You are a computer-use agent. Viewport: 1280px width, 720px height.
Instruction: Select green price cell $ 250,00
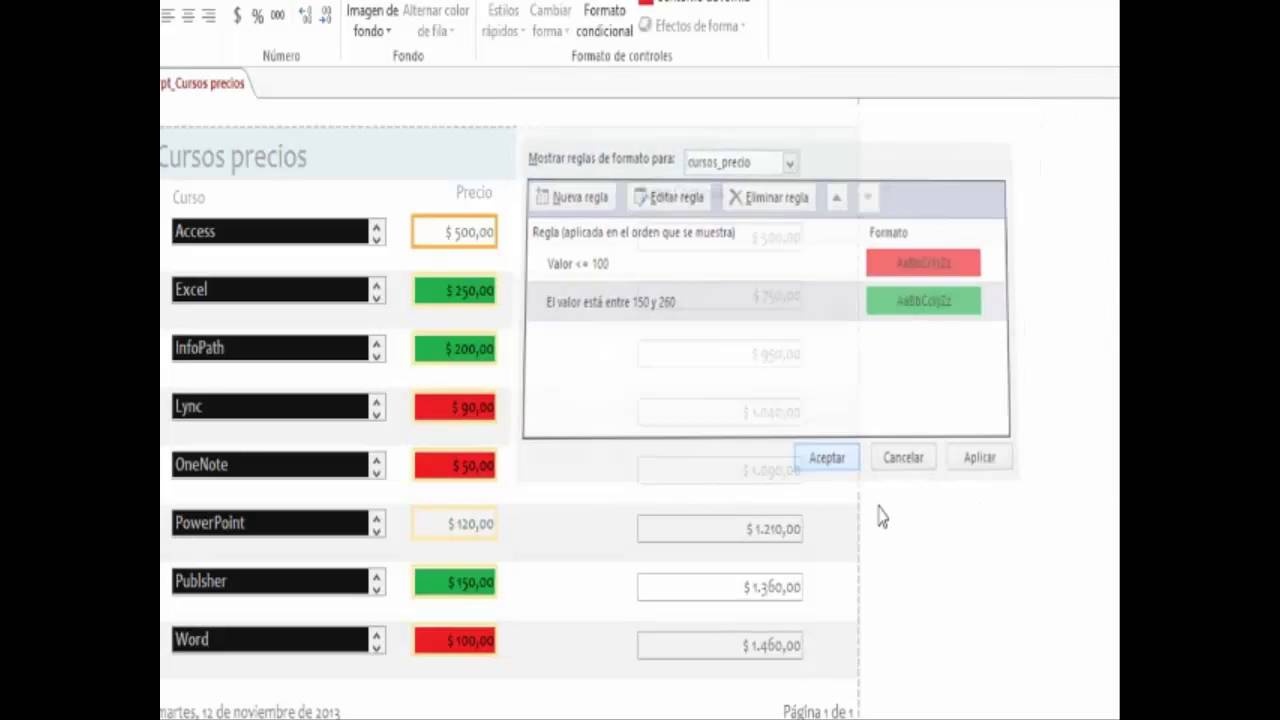coord(454,290)
